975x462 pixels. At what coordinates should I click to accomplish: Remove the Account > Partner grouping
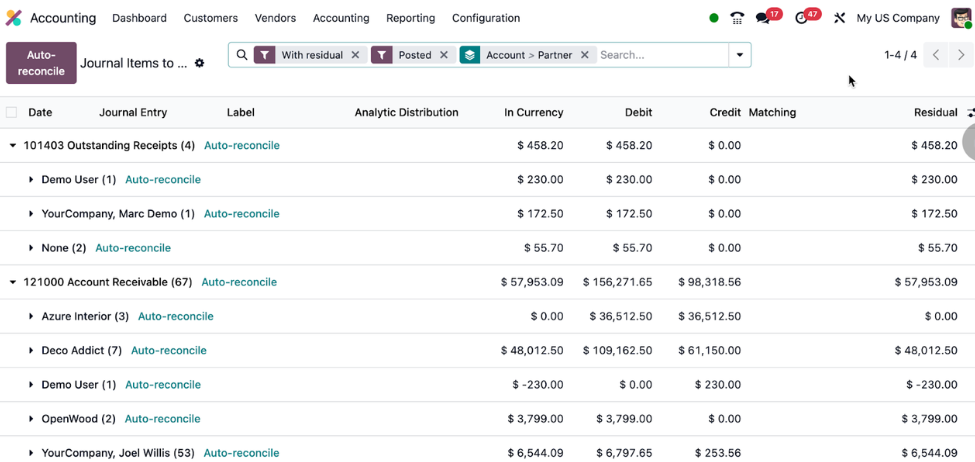pyautogui.click(x=585, y=55)
